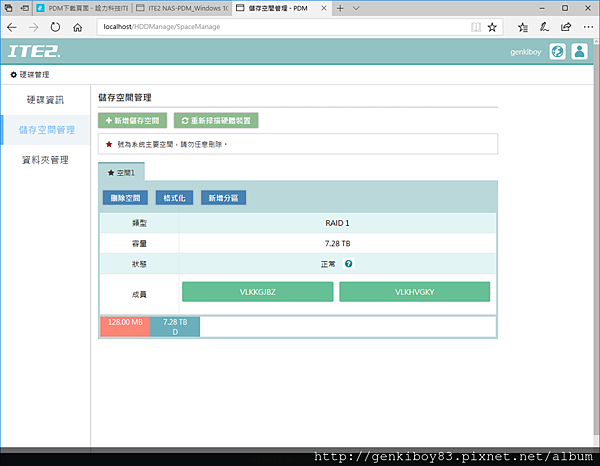
Task: Open the favorites hub icon
Action: 523,27
